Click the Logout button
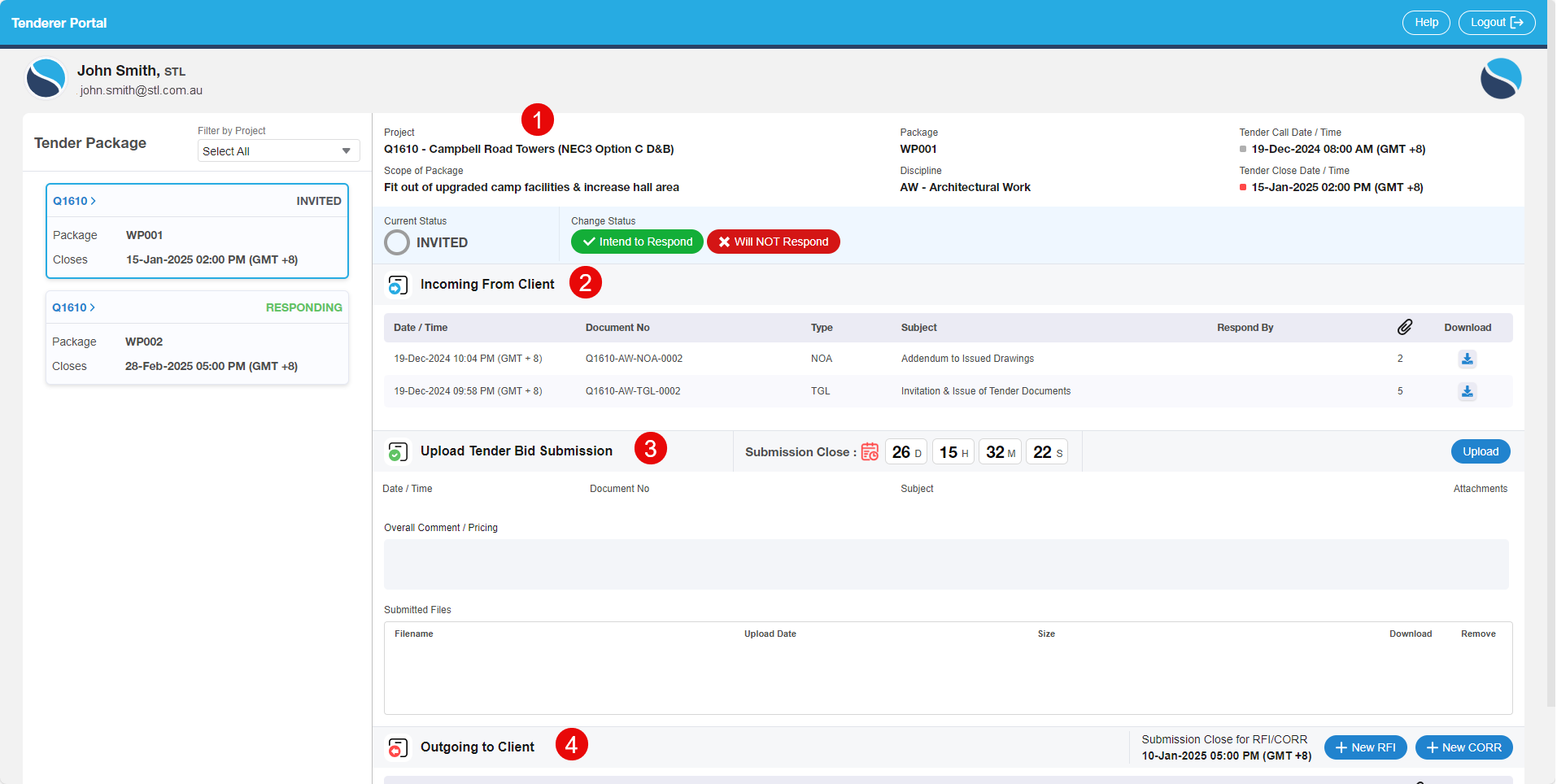1557x784 pixels. coord(1497,23)
